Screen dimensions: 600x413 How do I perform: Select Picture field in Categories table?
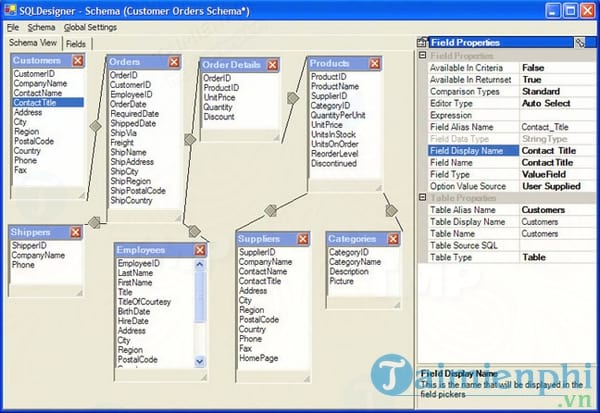[x=341, y=281]
